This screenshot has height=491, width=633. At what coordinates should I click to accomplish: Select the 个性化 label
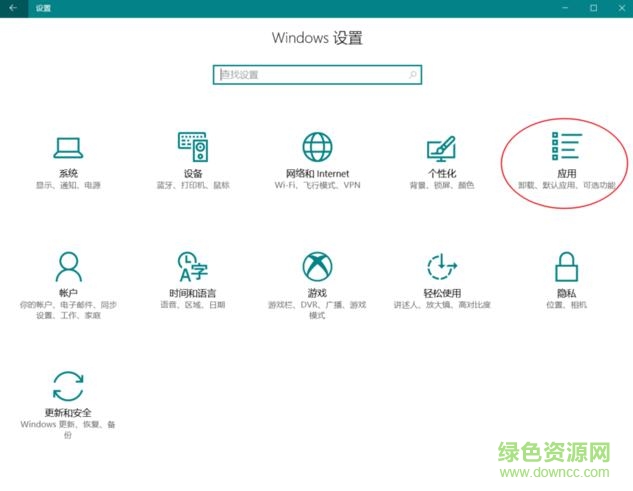pos(442,174)
